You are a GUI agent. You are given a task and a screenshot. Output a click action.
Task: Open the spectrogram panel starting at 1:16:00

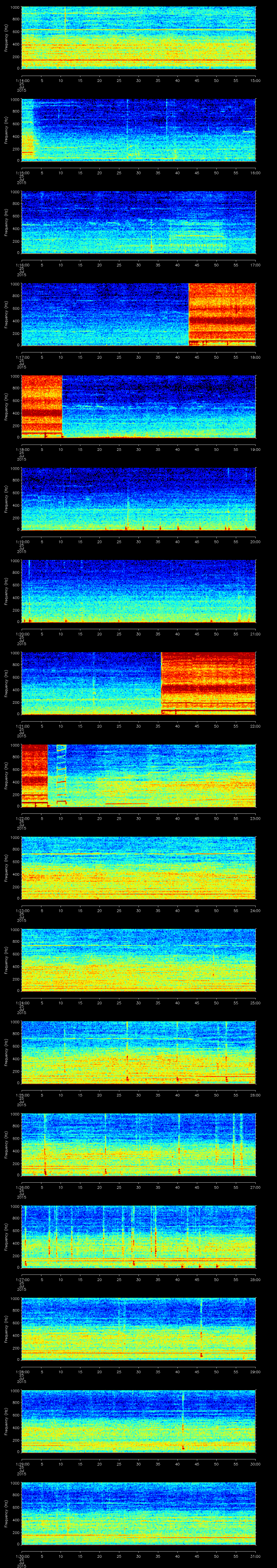(138, 222)
